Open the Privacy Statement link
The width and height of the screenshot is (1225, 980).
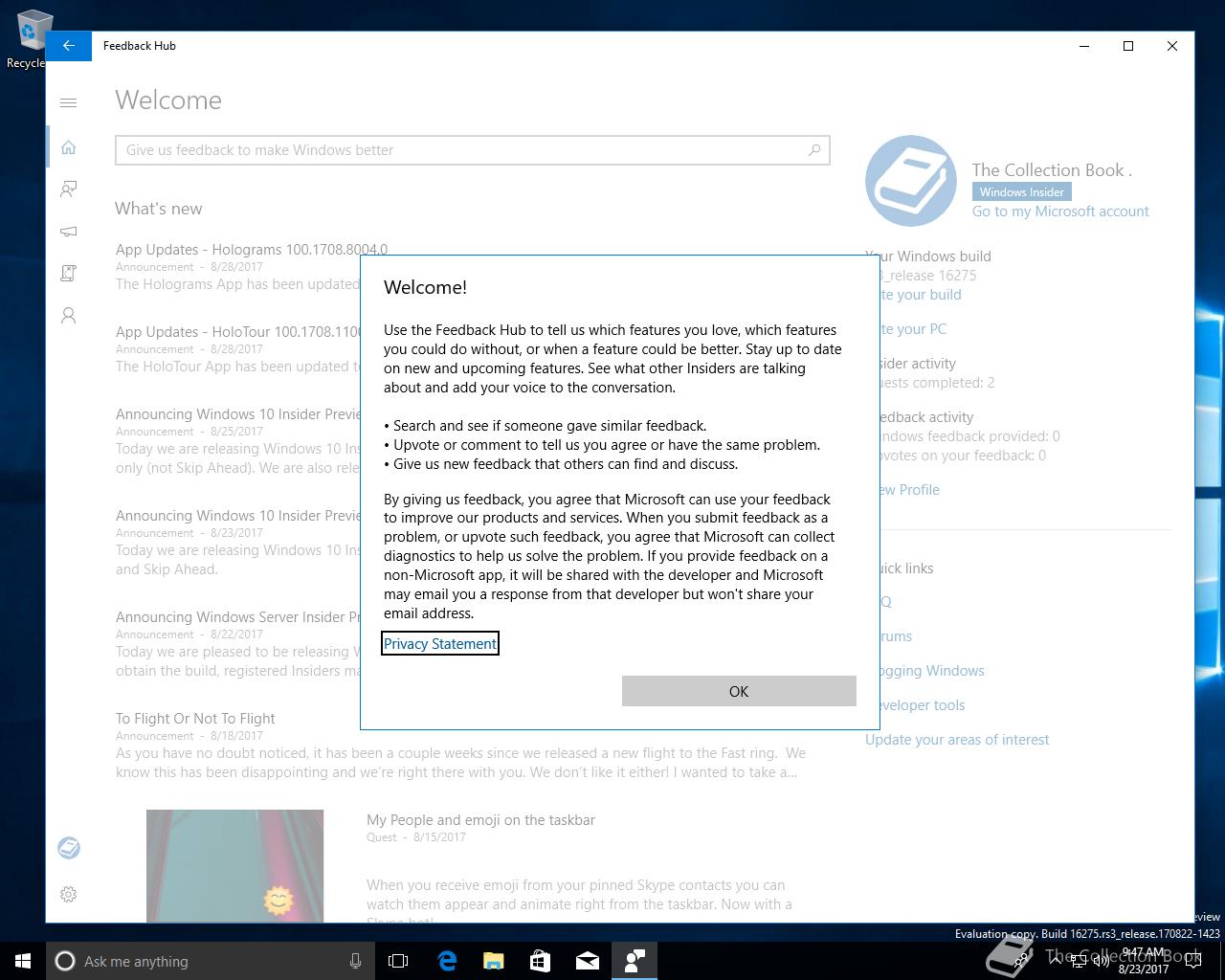[x=440, y=644]
